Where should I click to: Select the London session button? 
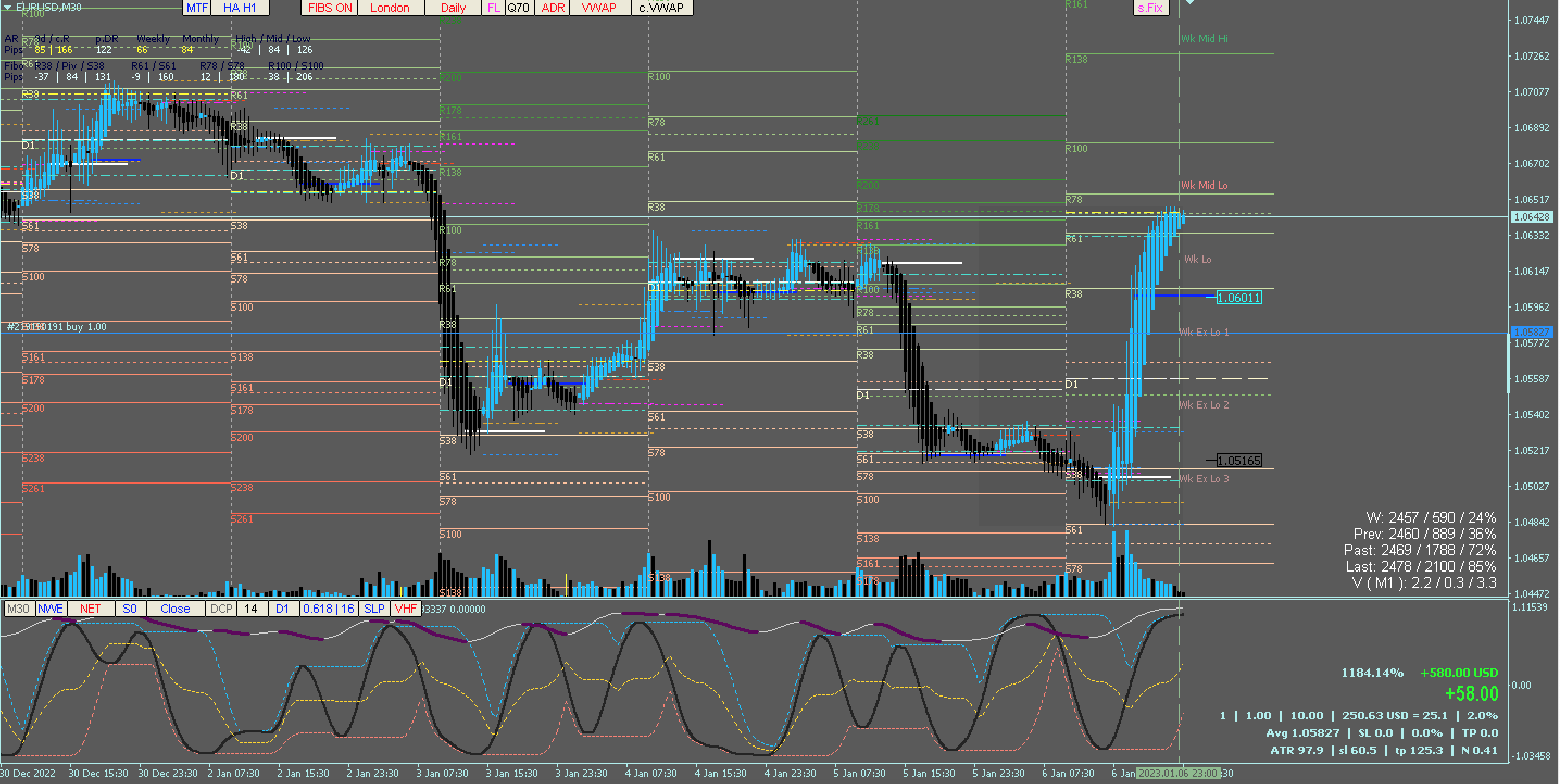coord(390,8)
